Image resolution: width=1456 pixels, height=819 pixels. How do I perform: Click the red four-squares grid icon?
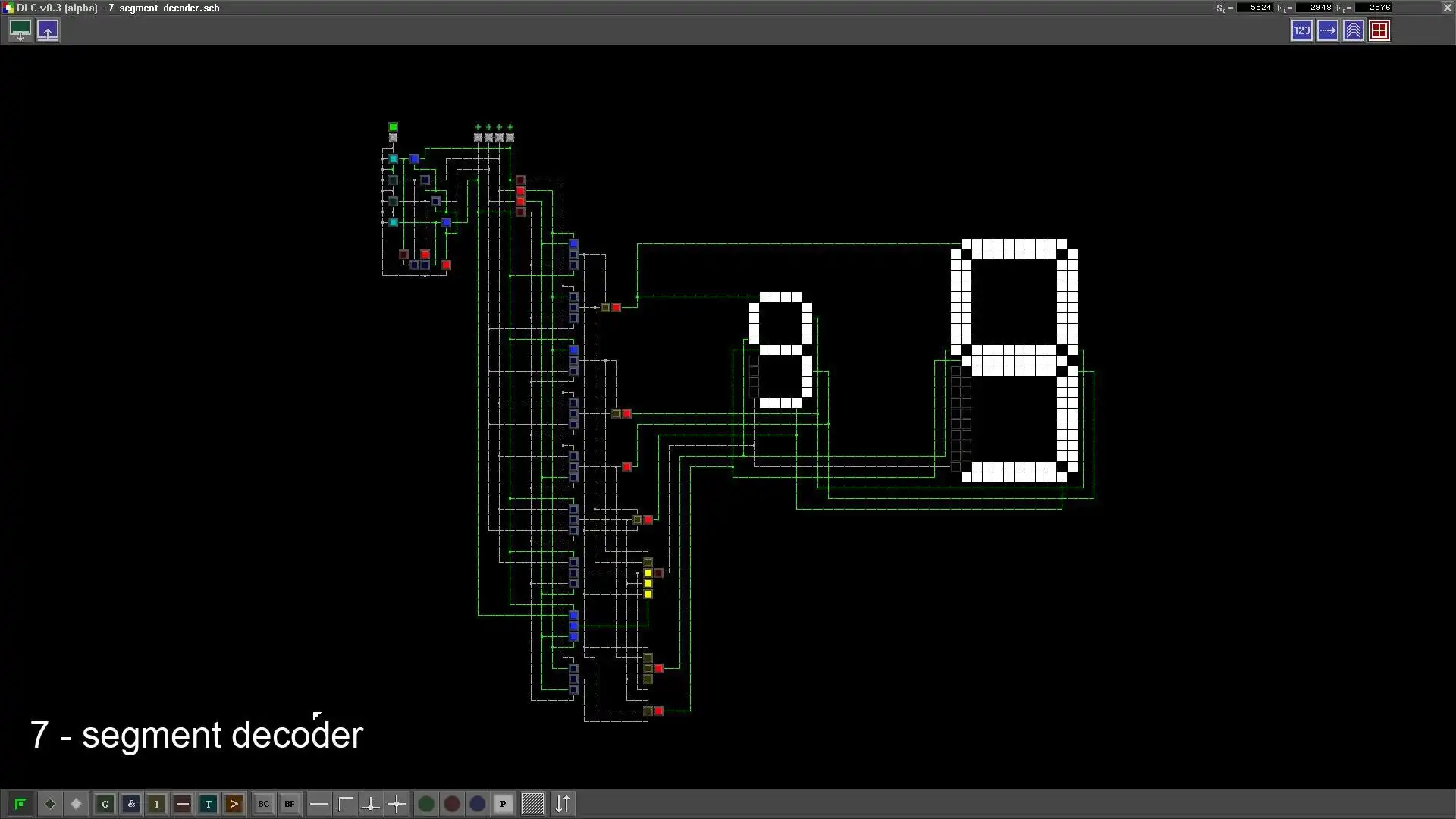1379,31
